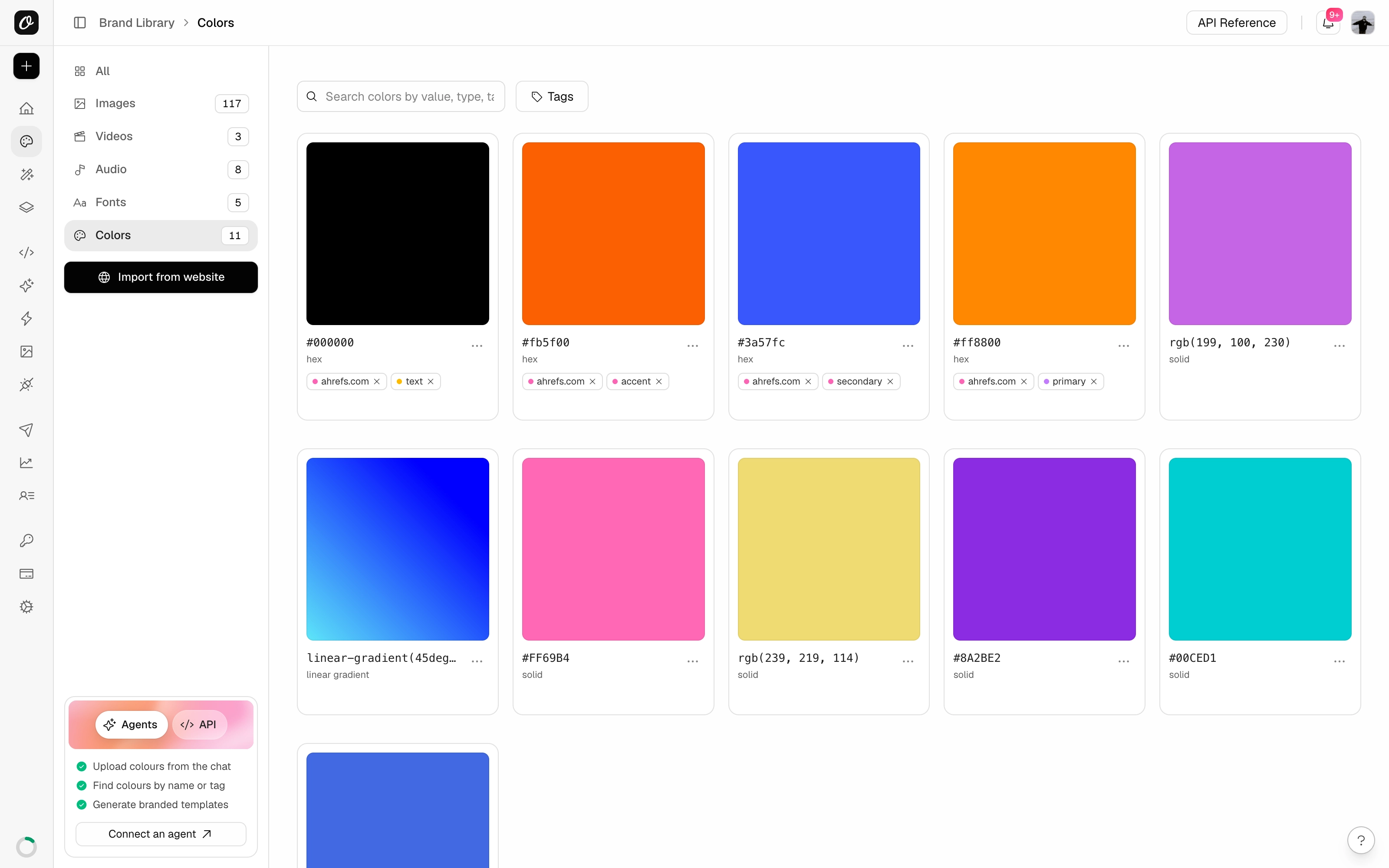Open the image rail icon

[26, 352]
